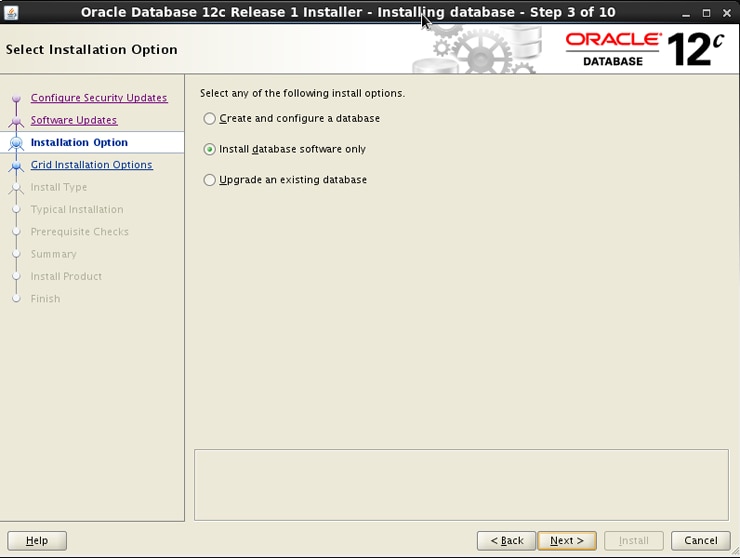
Task: Click the Install Type step label
Action: 59,187
